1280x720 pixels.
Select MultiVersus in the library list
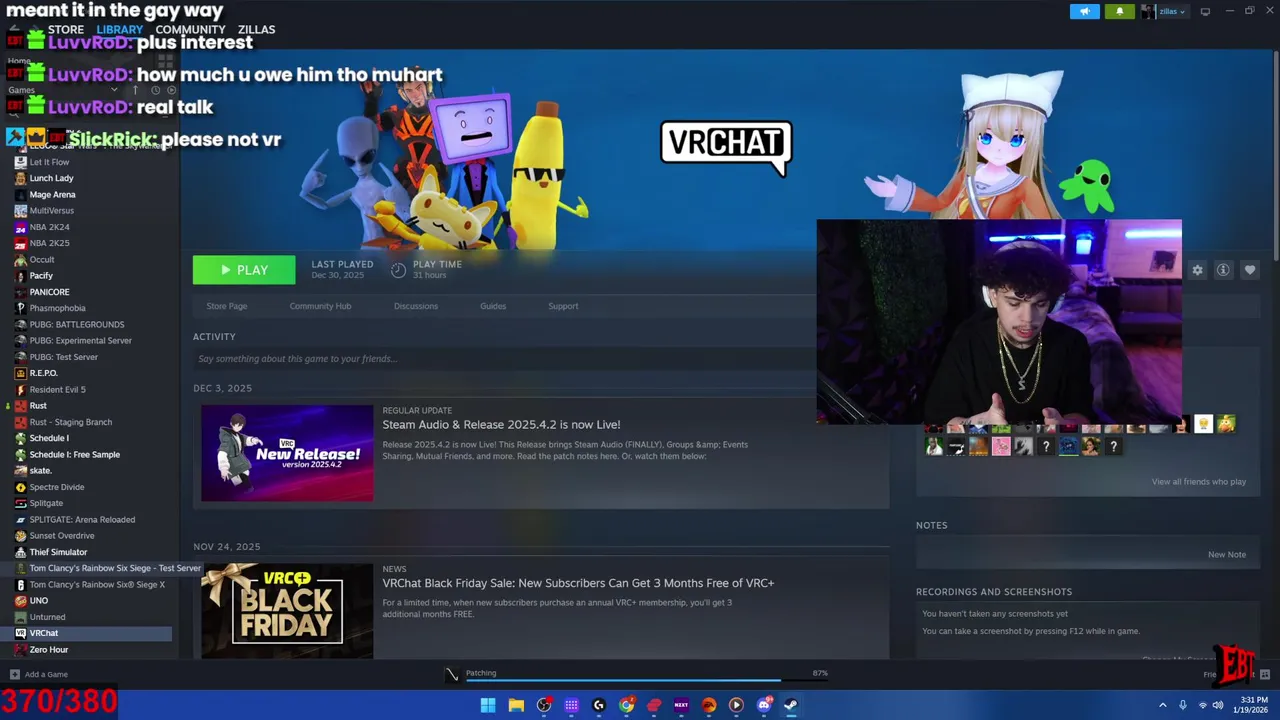click(x=52, y=211)
